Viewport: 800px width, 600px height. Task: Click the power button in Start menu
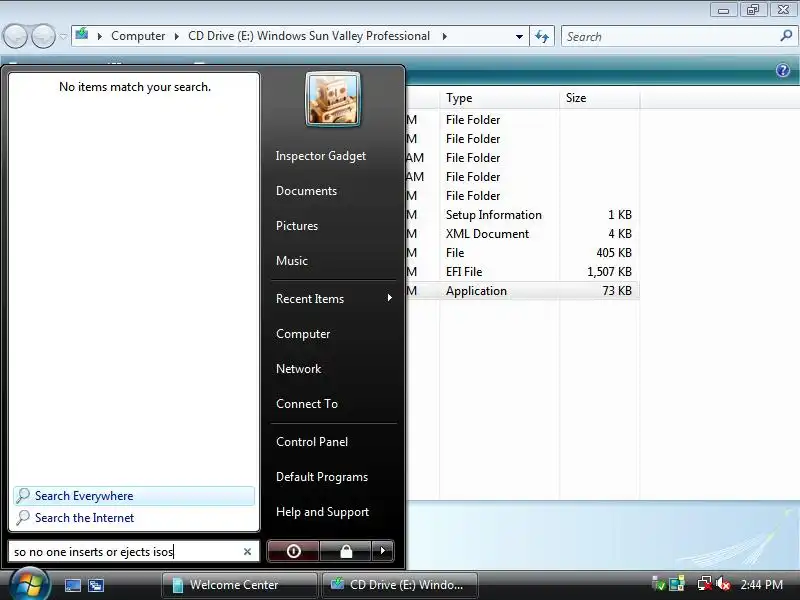[x=293, y=552]
